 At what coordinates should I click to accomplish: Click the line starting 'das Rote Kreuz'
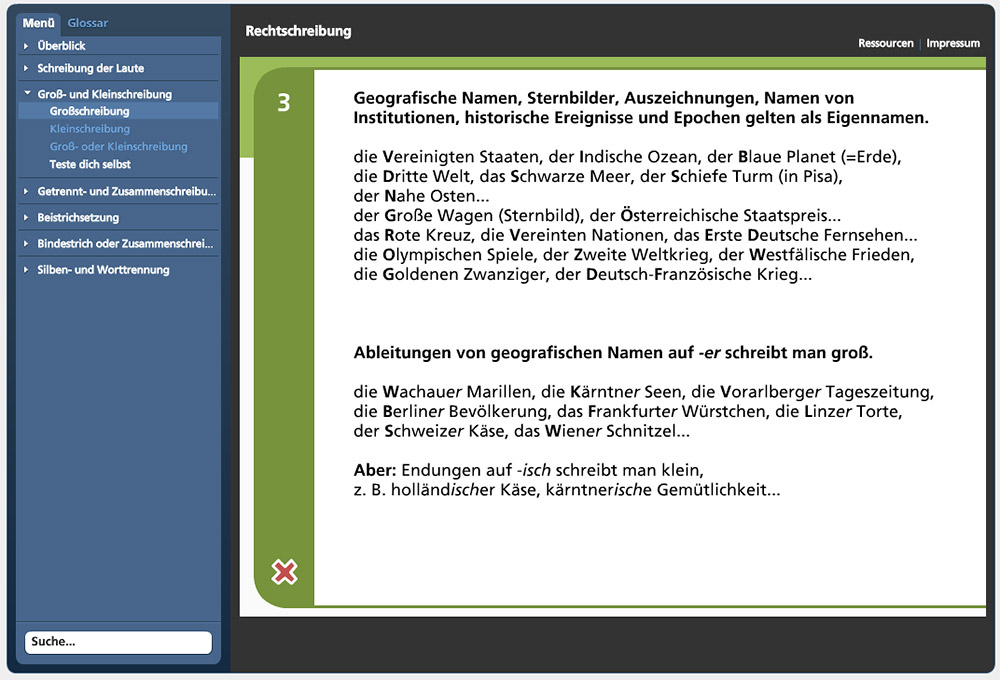tap(635, 235)
